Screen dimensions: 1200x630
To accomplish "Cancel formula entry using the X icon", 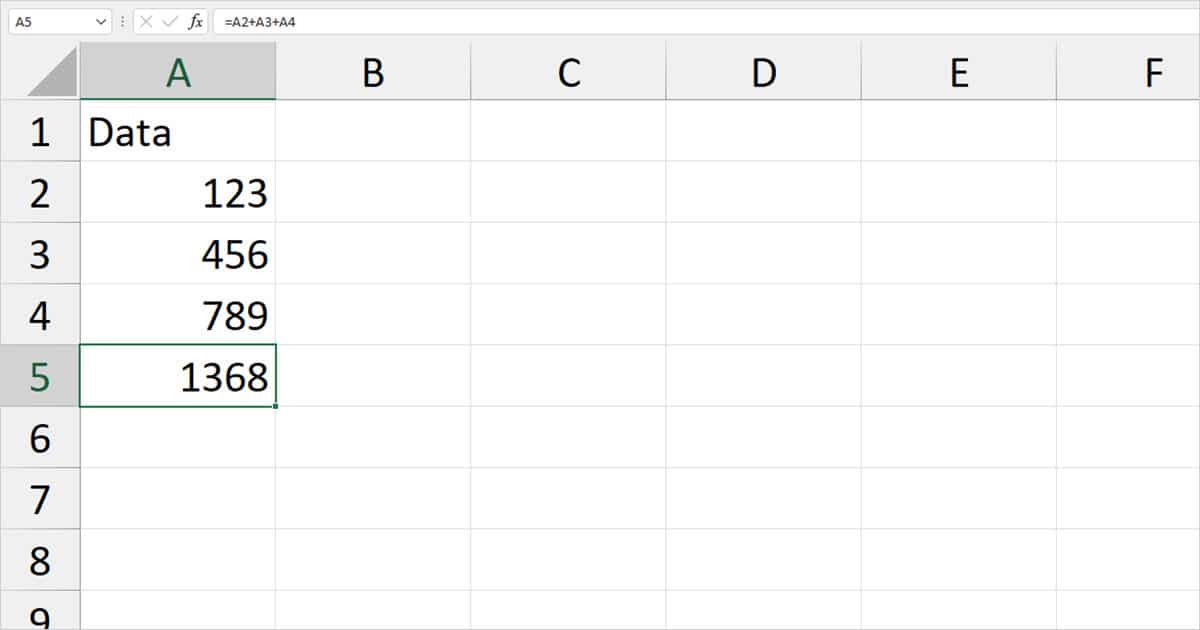I will point(147,18).
